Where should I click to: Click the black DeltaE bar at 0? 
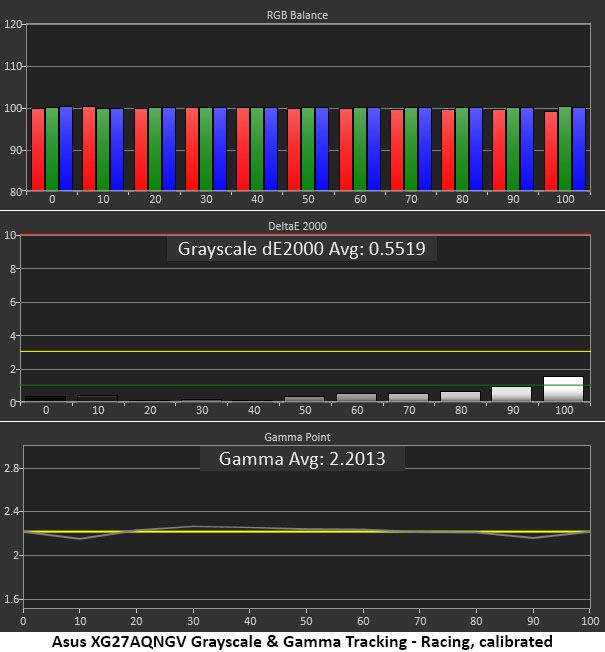[x=45, y=399]
